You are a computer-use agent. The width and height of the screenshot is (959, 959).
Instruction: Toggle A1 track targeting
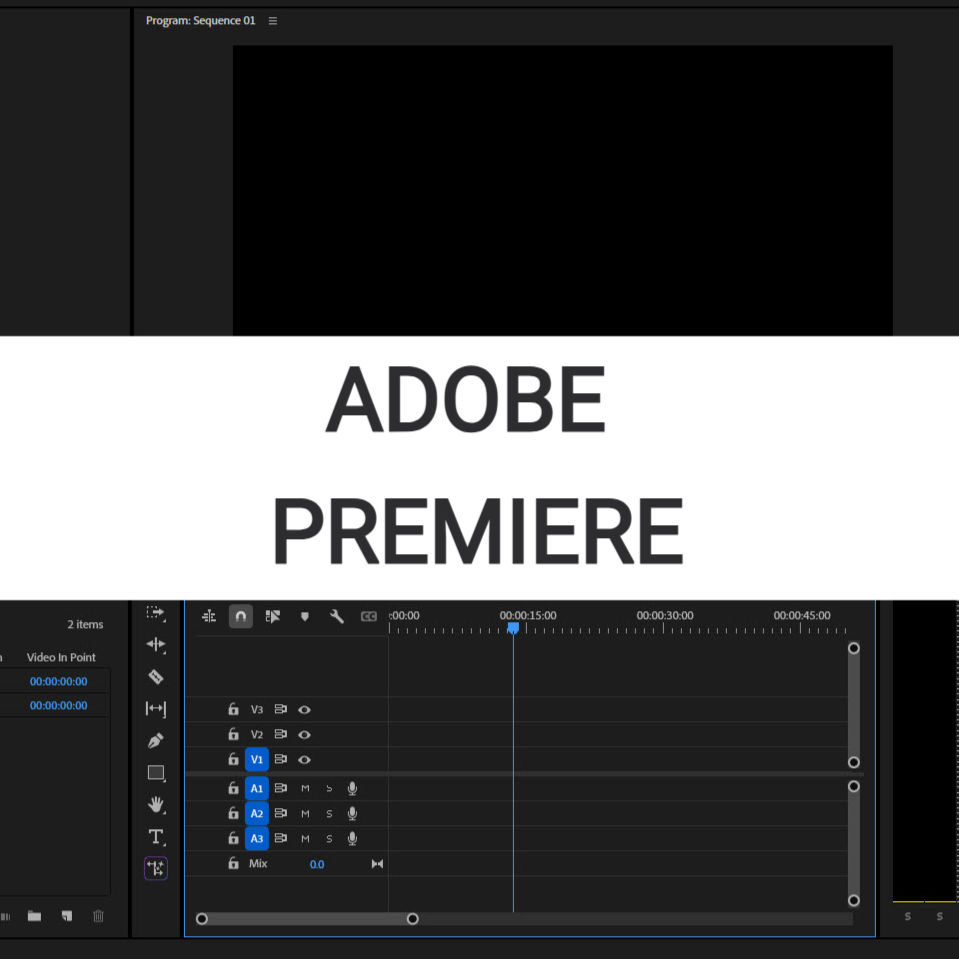pyautogui.click(x=257, y=788)
